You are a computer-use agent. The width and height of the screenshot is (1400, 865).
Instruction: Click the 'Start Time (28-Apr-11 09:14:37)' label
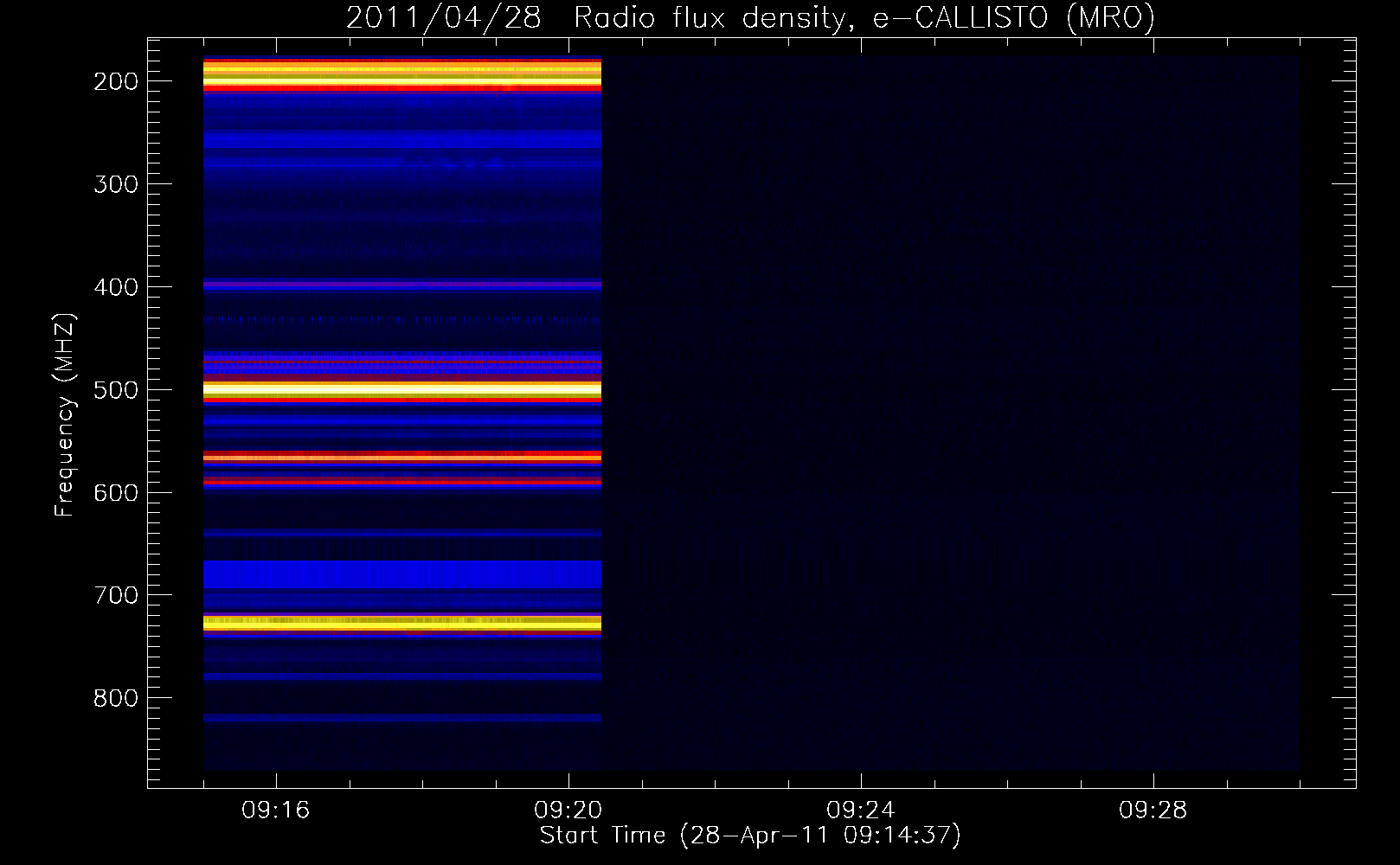coord(750,836)
